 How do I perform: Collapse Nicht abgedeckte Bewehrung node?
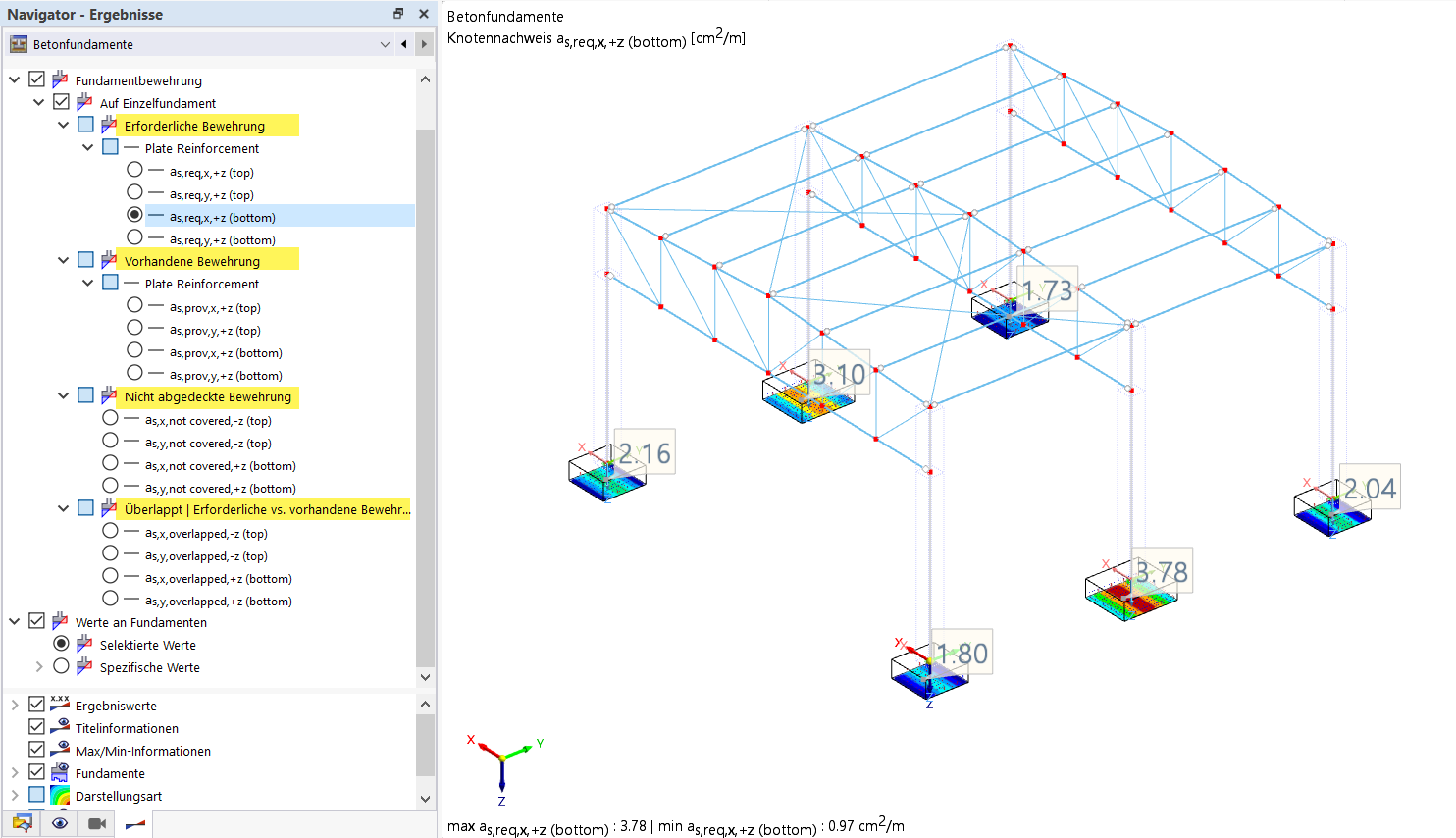64,395
